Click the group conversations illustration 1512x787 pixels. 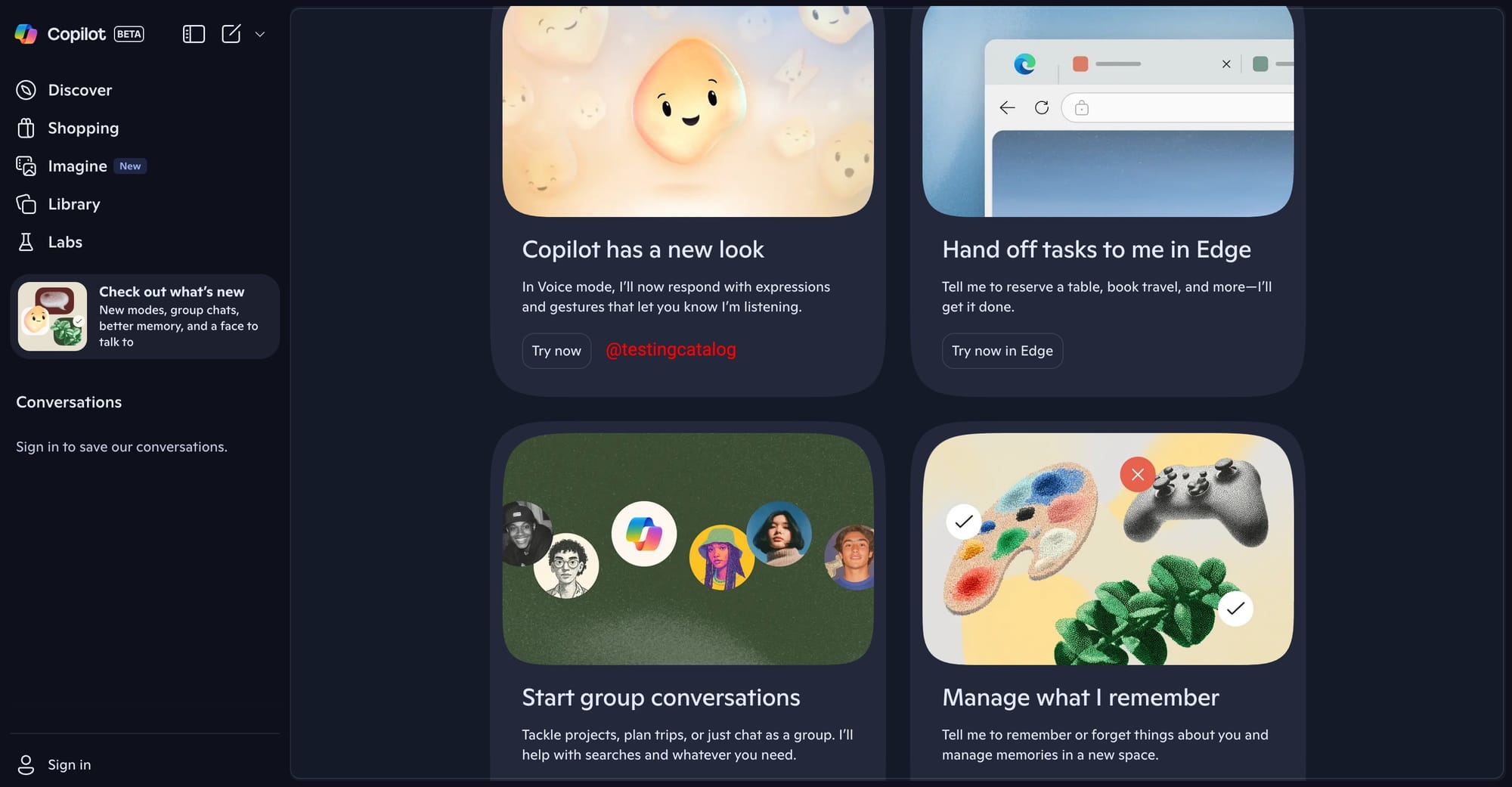click(688, 549)
